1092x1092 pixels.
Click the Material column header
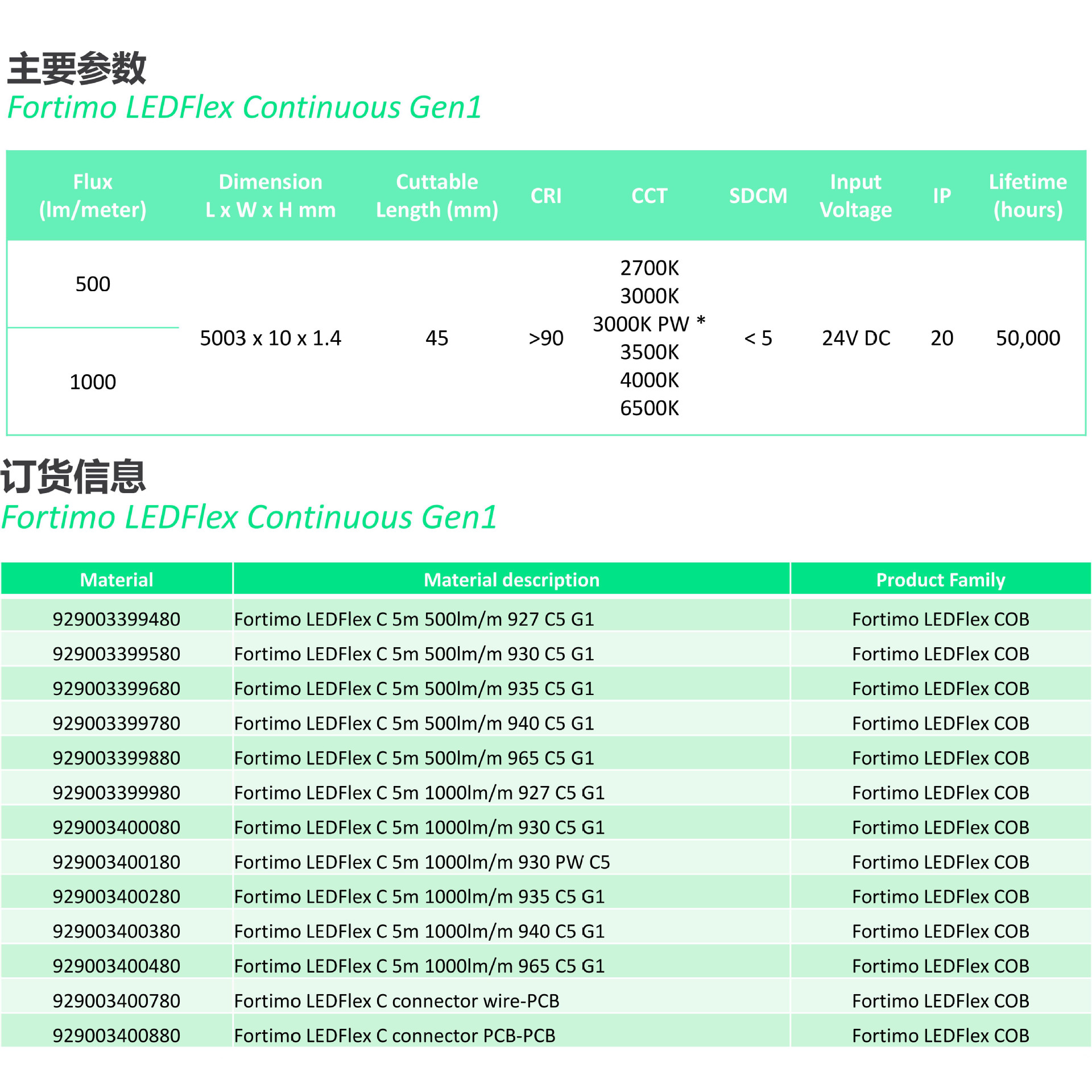[117, 580]
